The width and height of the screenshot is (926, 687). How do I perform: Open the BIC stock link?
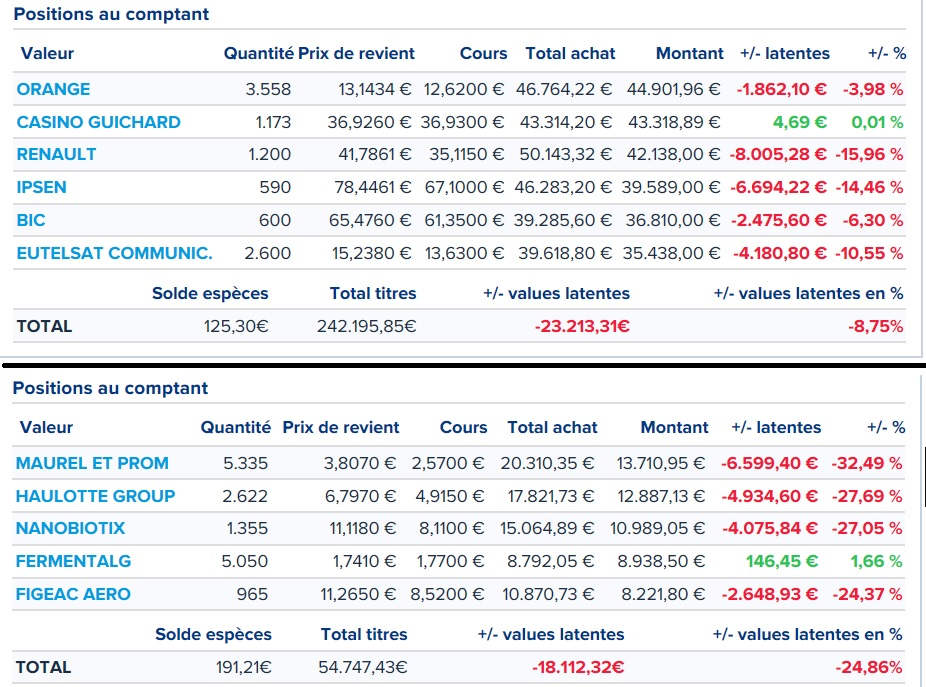pyautogui.click(x=31, y=220)
